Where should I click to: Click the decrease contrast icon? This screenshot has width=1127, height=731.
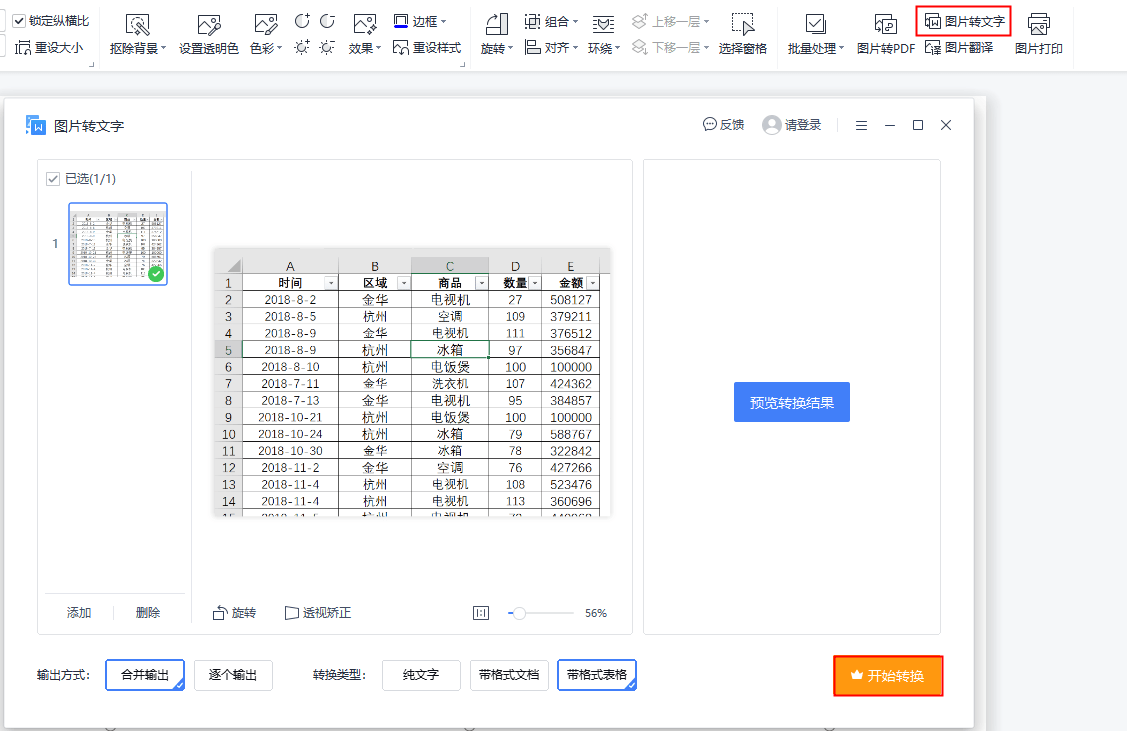pos(328,21)
